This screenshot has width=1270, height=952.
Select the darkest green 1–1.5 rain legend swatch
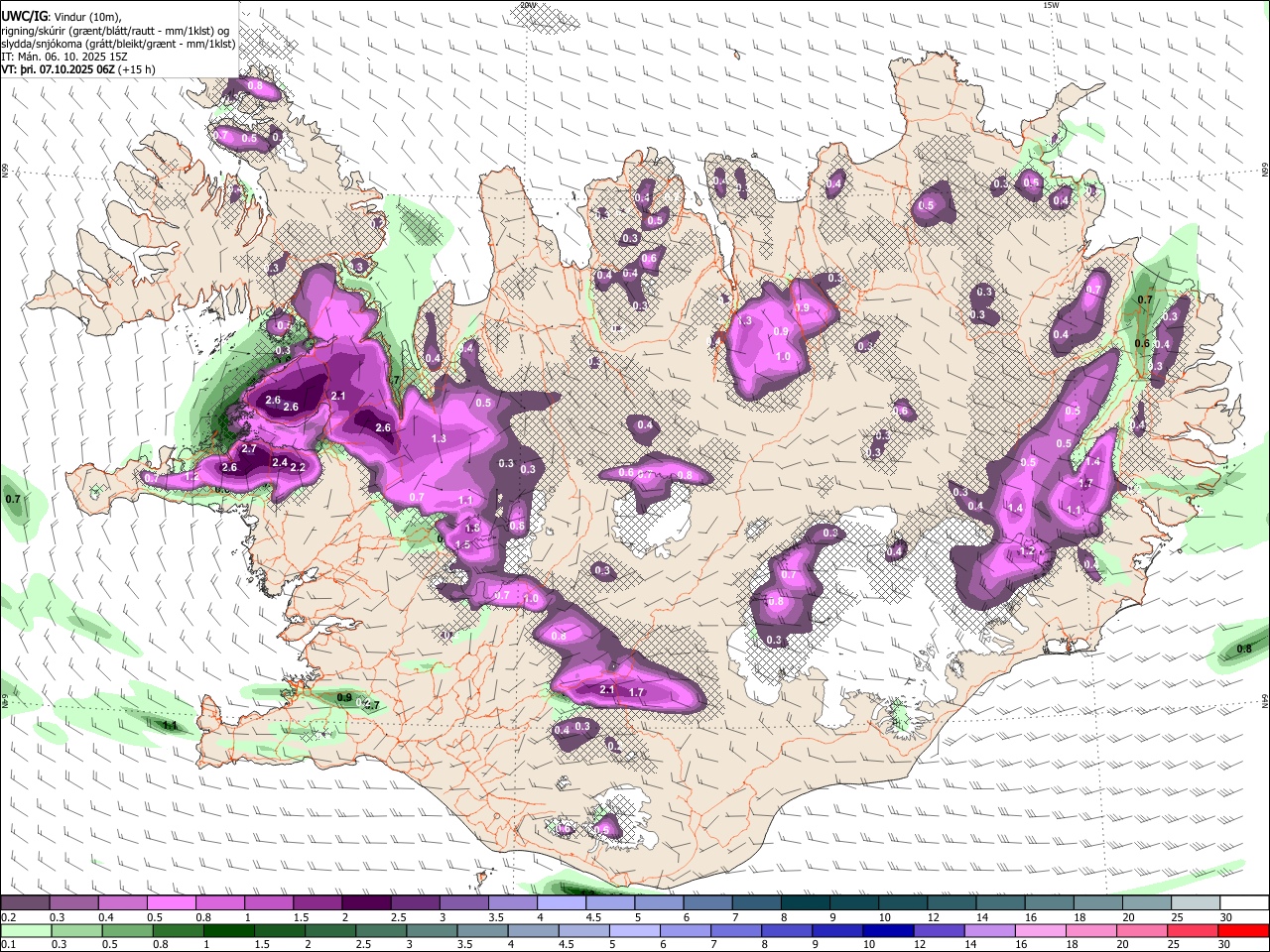229,930
